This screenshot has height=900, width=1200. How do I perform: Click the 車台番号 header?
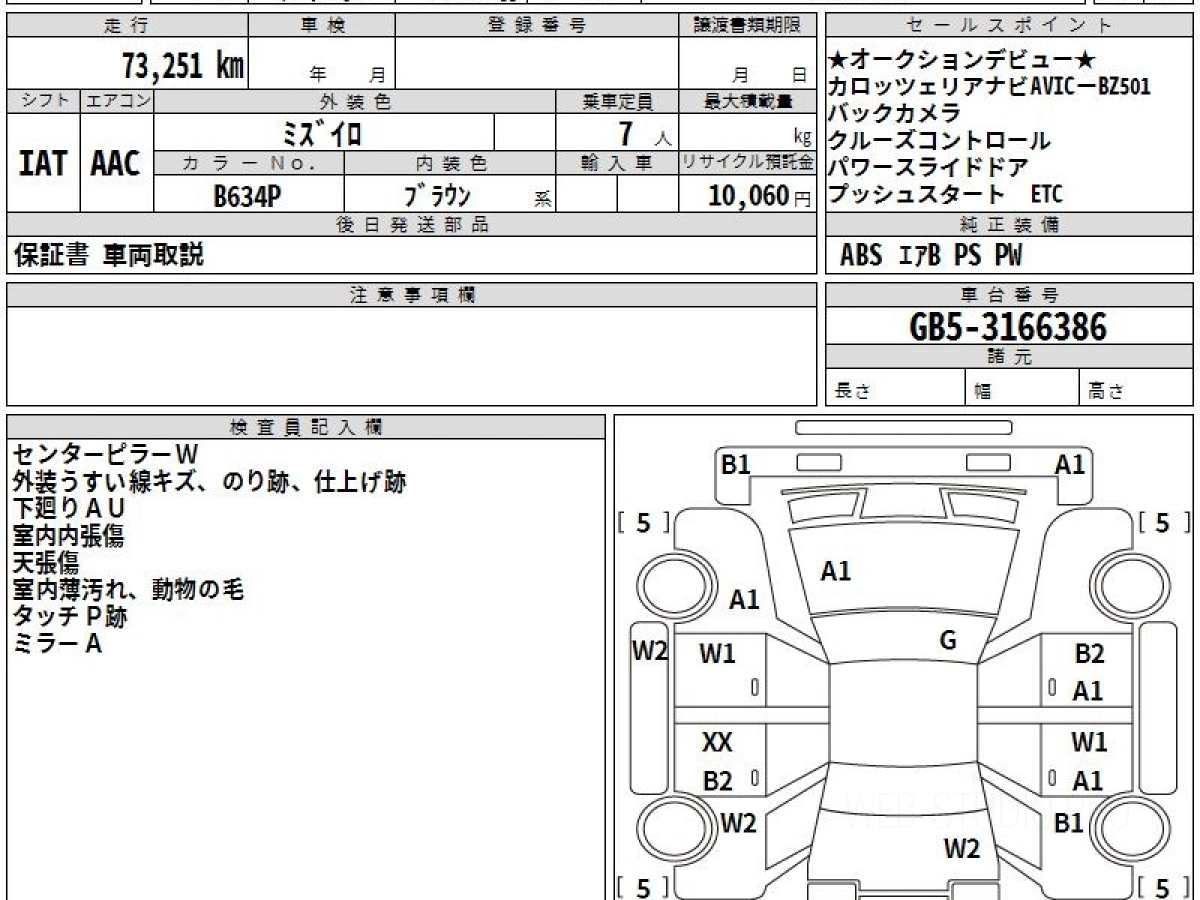tap(1009, 295)
